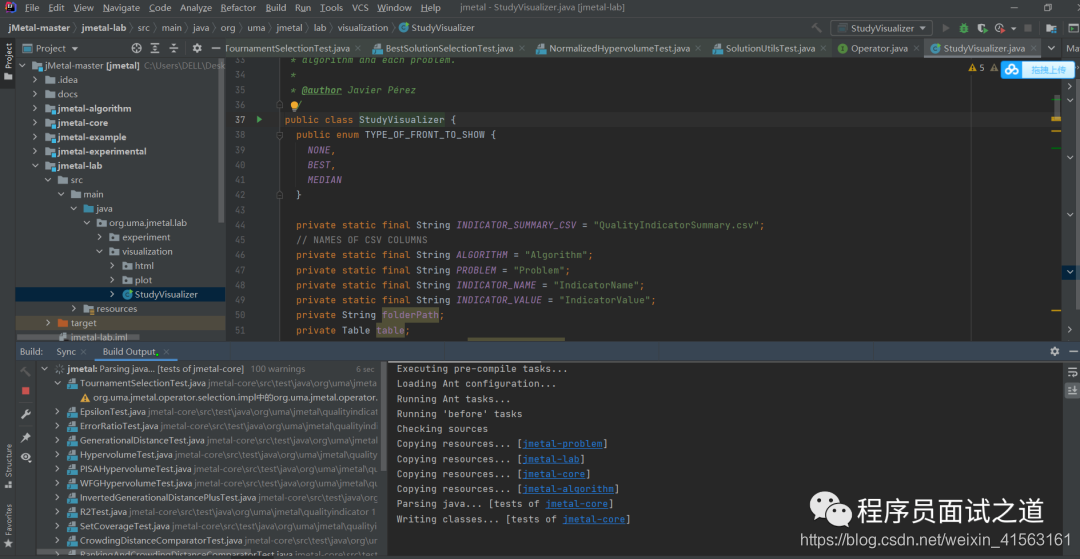Screen dimensions: 1080x559
Task: Click the pin tab icon in Build panel
Action: coord(25,437)
